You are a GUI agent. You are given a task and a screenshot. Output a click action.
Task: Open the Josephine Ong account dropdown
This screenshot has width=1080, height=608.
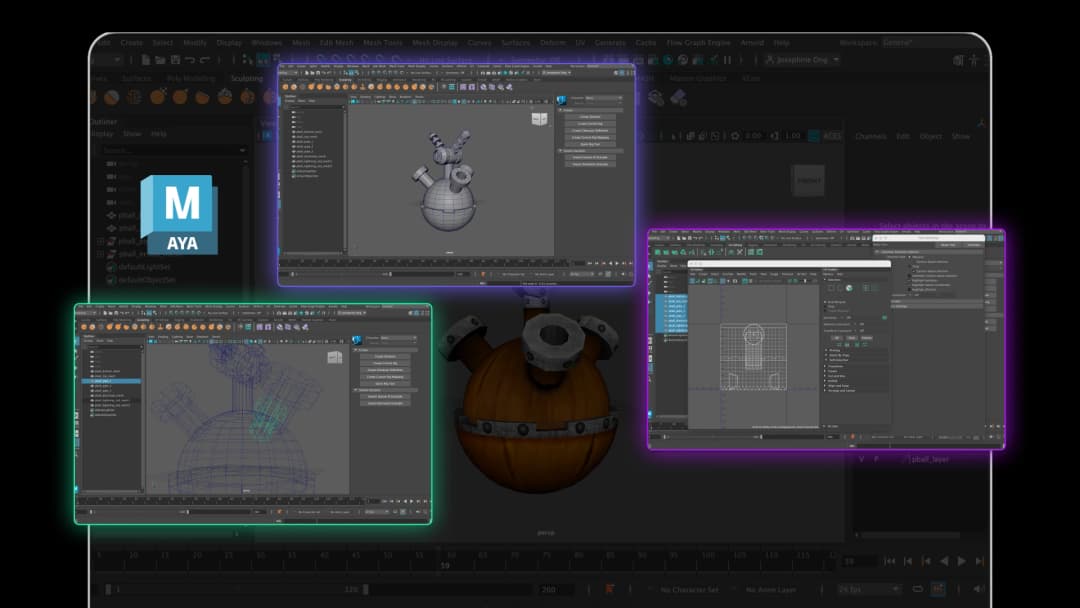(803, 60)
